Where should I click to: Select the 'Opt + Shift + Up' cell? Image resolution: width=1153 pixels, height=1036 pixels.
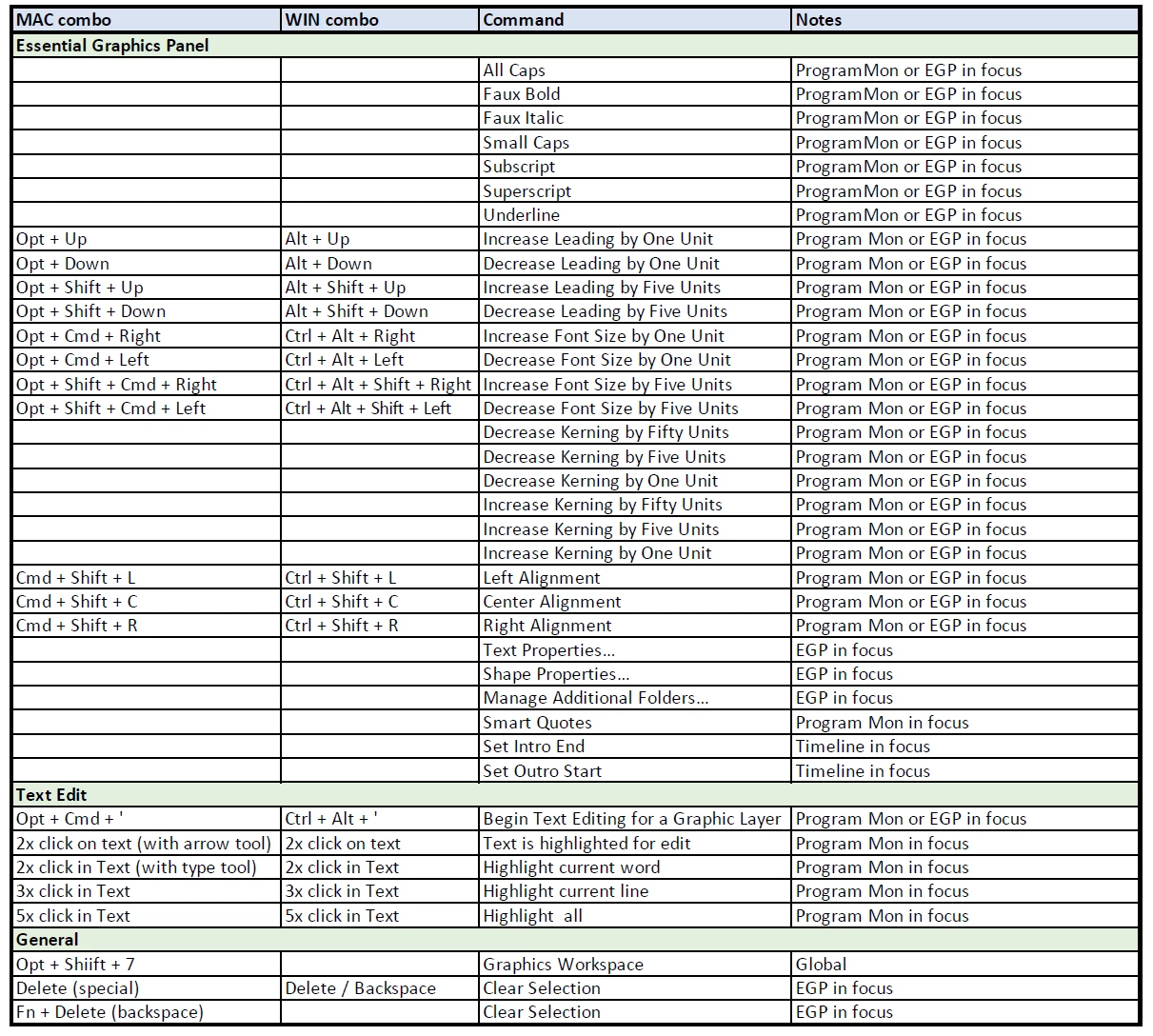point(147,288)
